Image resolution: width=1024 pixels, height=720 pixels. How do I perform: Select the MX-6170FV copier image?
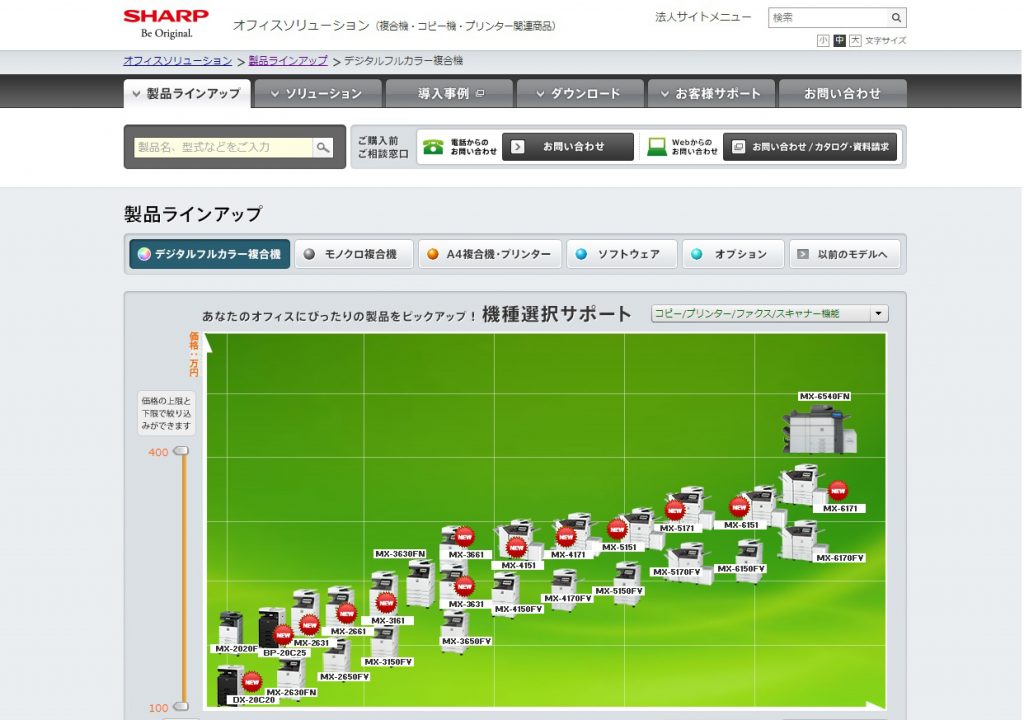(x=801, y=540)
